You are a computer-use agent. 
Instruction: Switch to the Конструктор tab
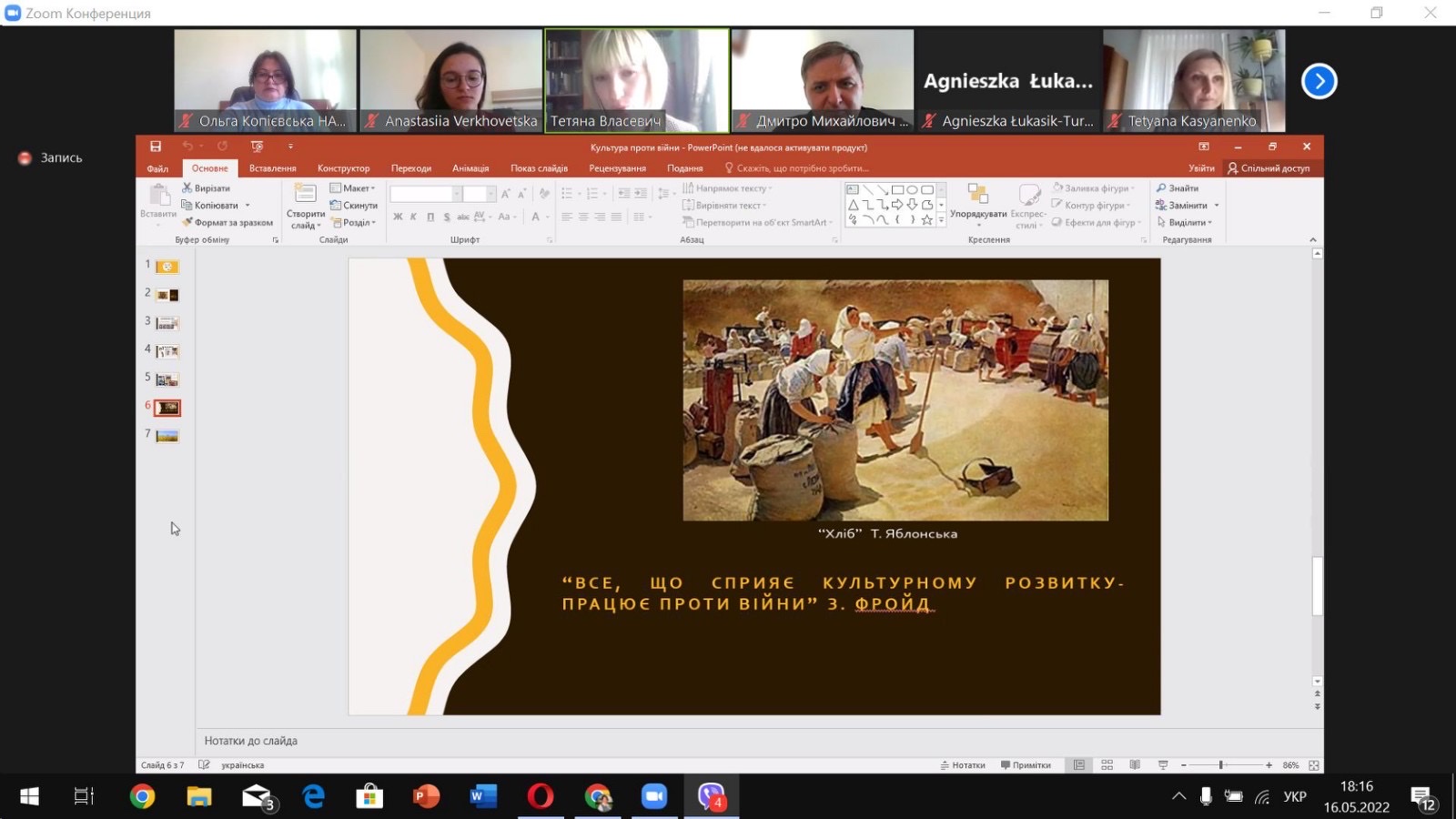coord(344,168)
